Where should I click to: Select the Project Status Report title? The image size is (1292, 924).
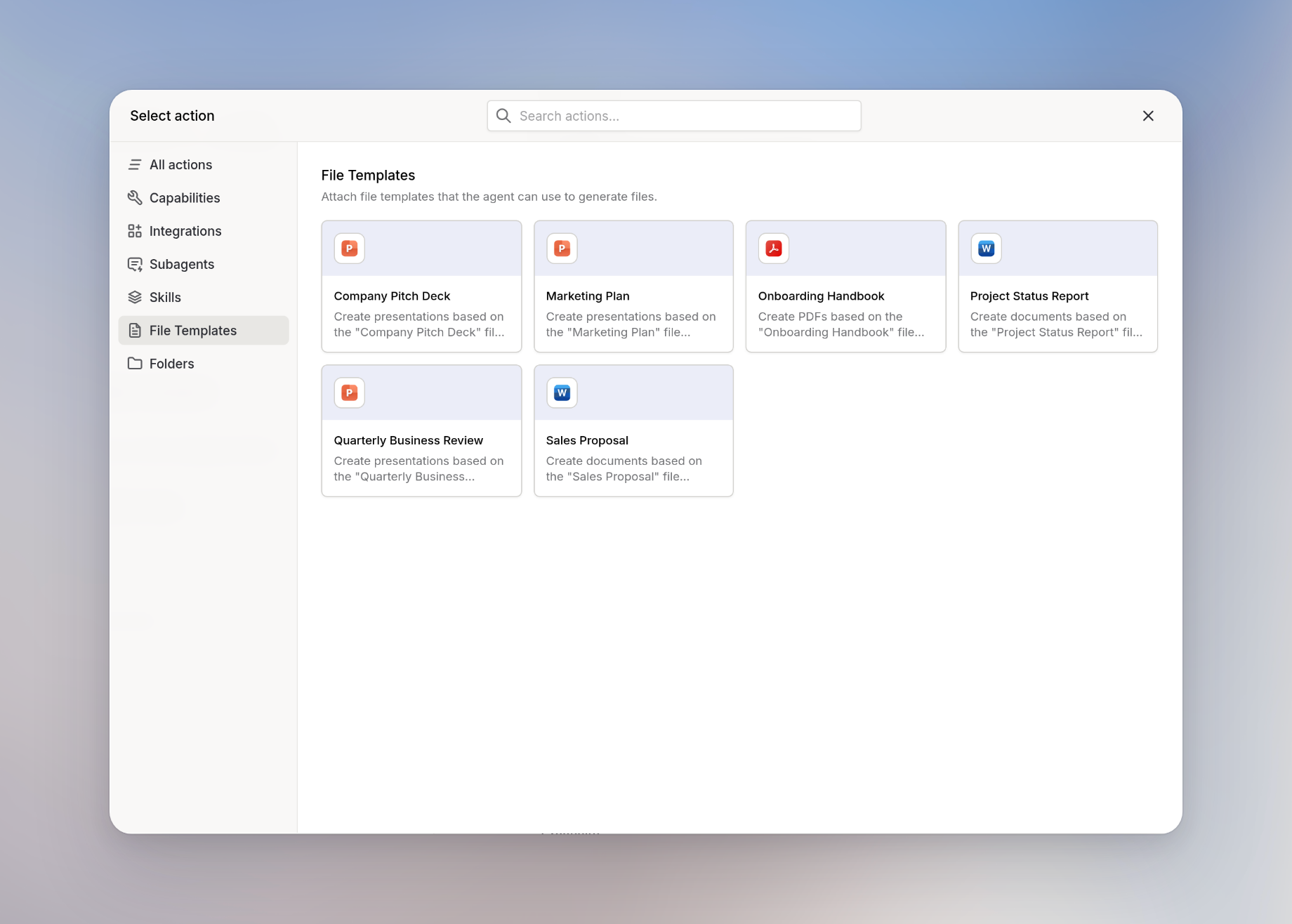(x=1029, y=296)
